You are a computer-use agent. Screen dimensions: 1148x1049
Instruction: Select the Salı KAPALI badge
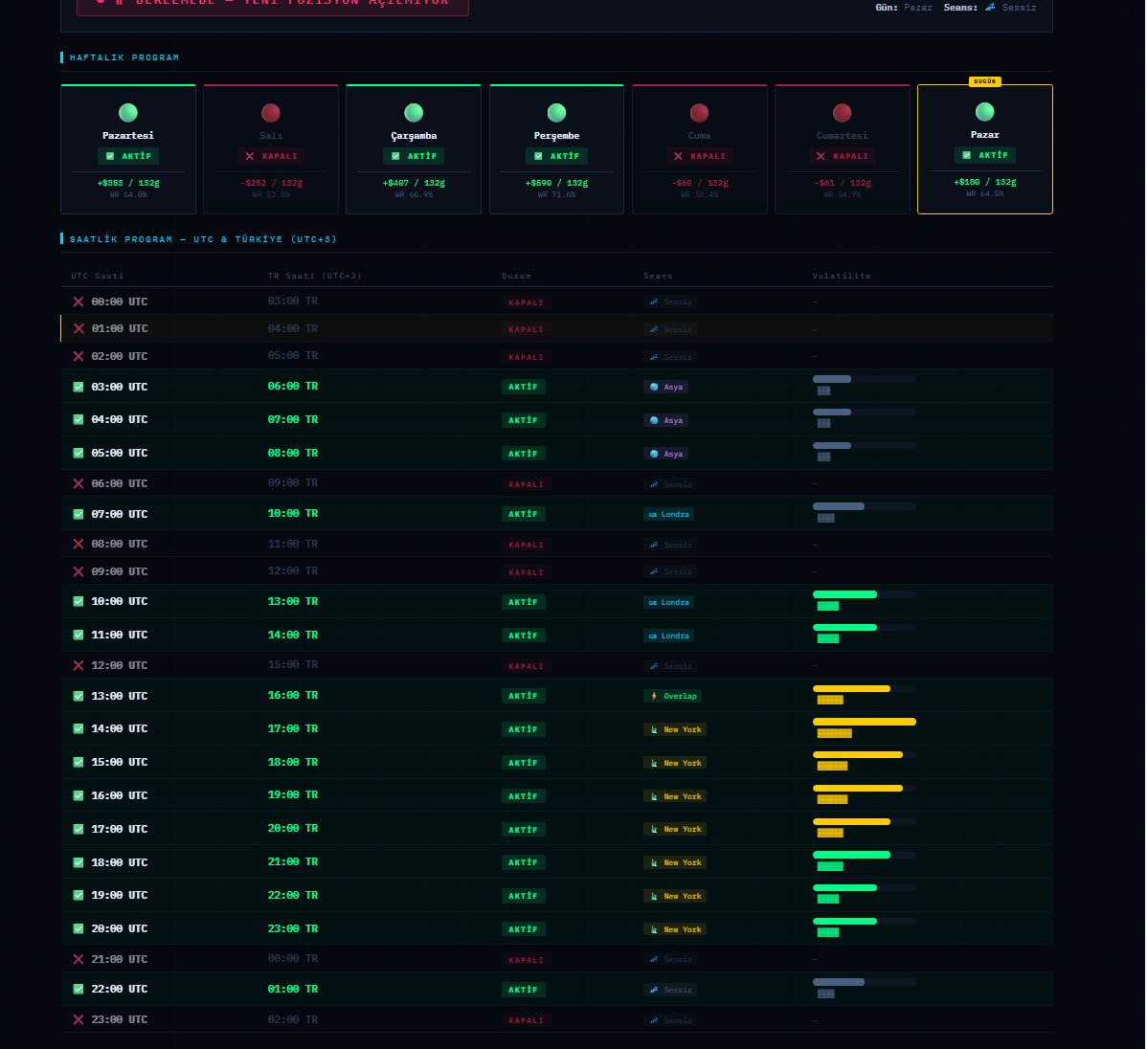271,156
